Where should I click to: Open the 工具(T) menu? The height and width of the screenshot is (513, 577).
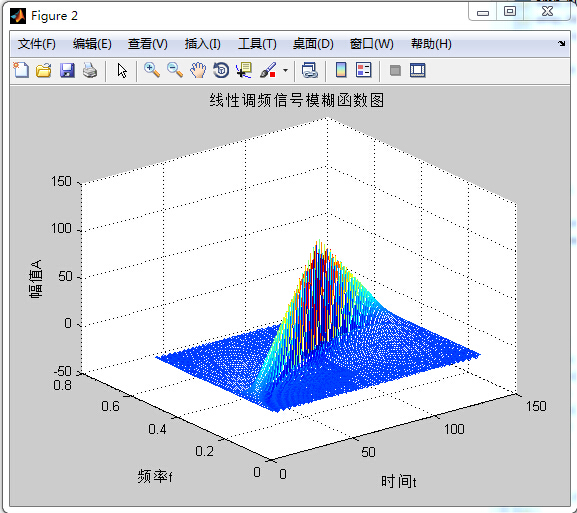(x=257, y=44)
